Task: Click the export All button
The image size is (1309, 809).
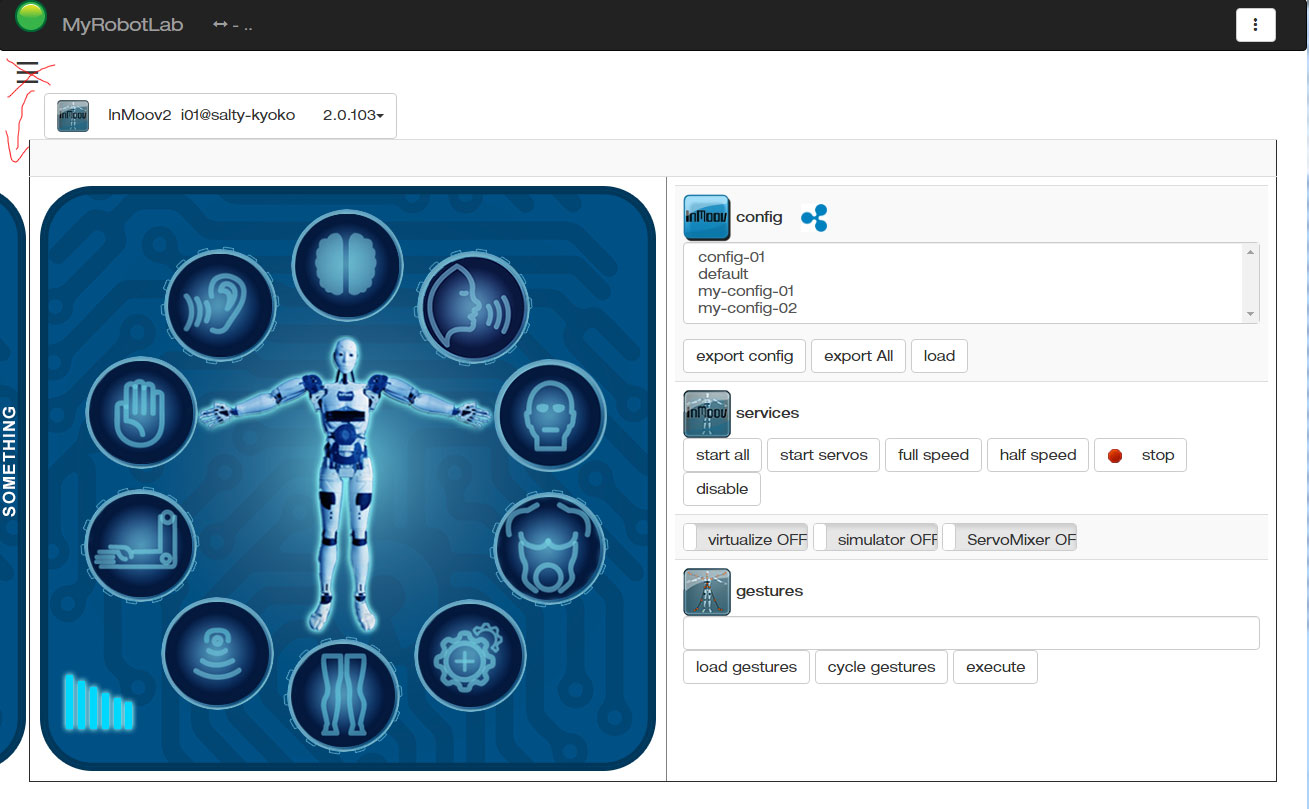Action: pos(859,356)
